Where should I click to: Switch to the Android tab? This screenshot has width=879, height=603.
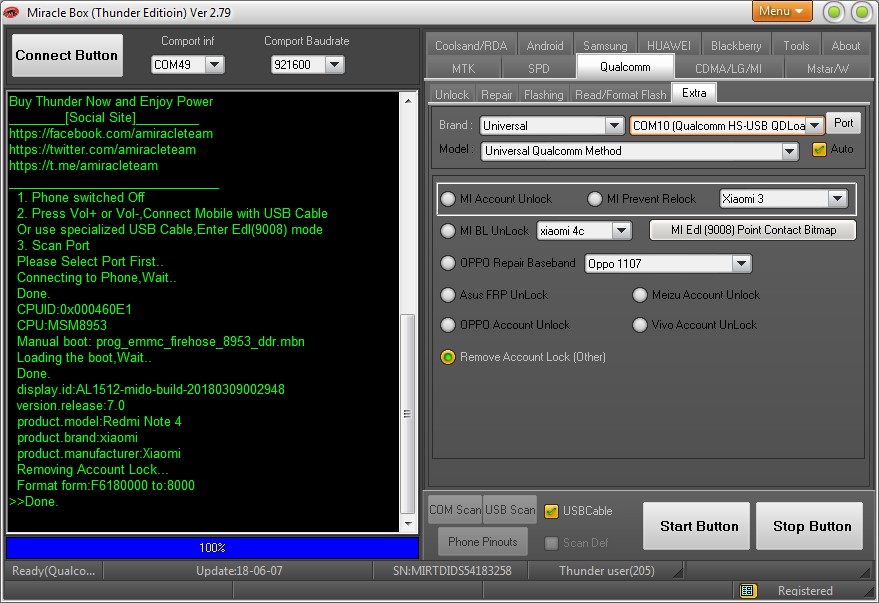pos(545,45)
